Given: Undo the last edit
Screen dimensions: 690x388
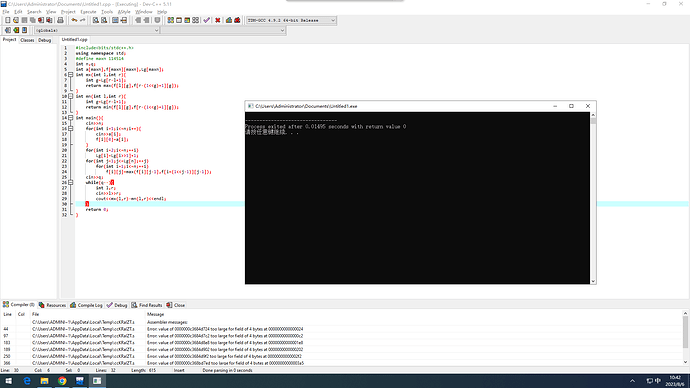Looking at the screenshot, I should (74, 20).
